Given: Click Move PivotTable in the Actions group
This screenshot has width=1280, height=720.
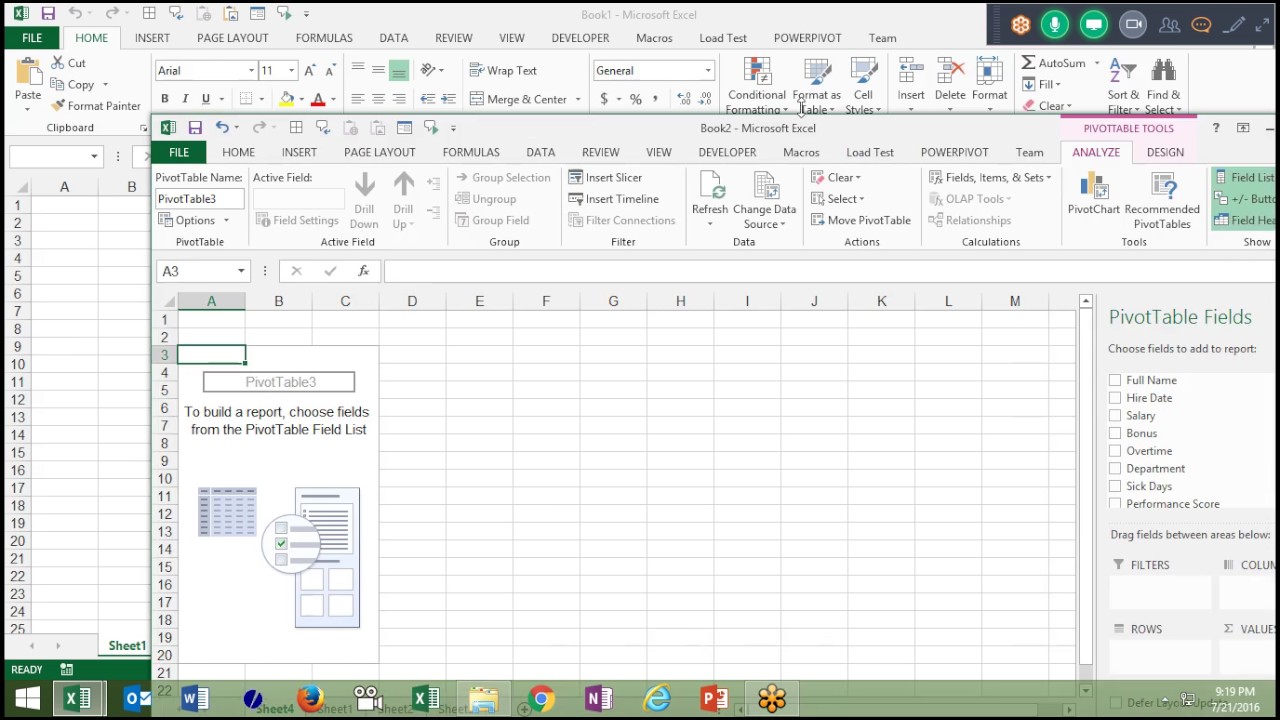Looking at the screenshot, I should click(860, 220).
